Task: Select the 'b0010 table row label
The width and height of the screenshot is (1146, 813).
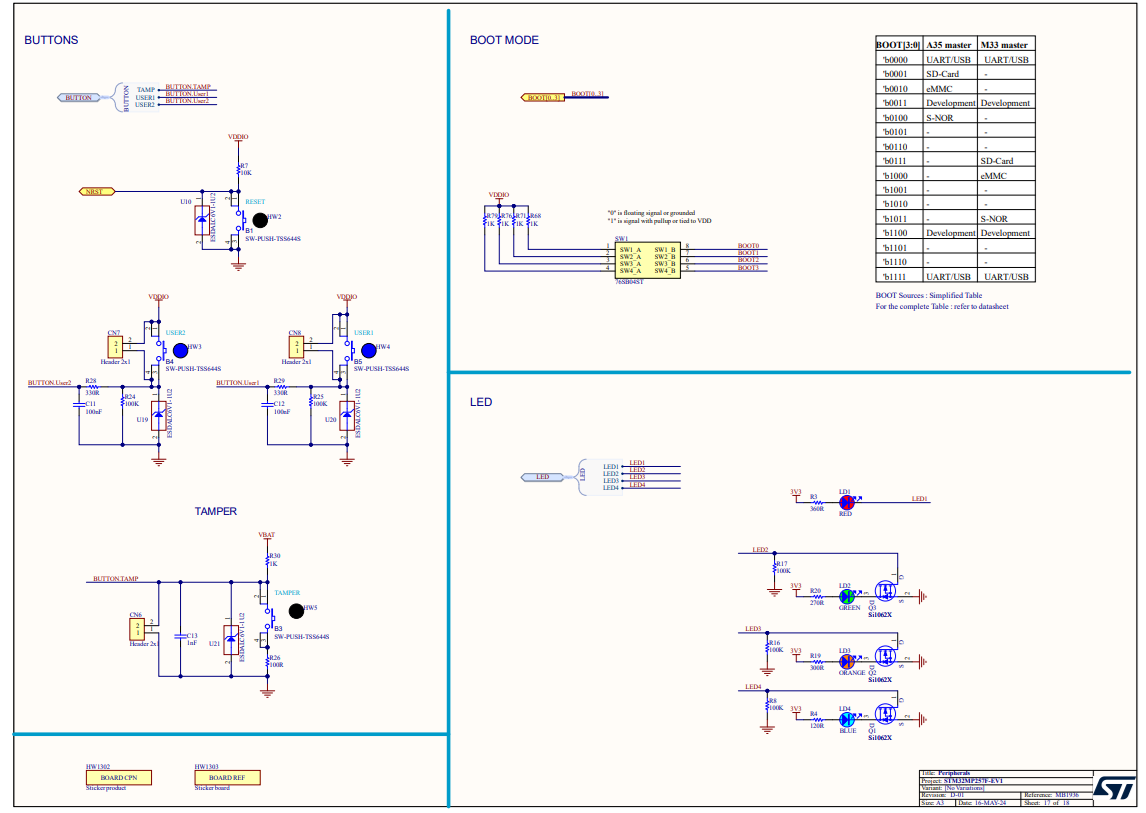Action: [895, 88]
